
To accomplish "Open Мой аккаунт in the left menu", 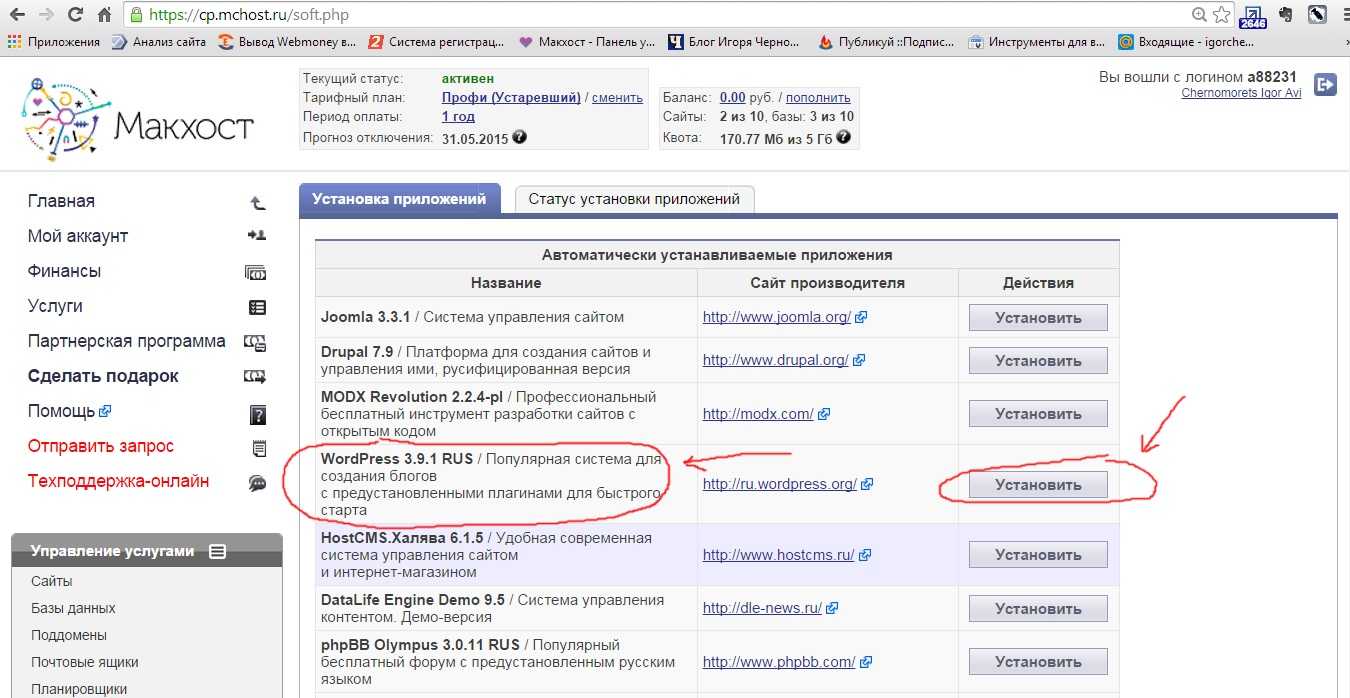I will (x=78, y=236).
